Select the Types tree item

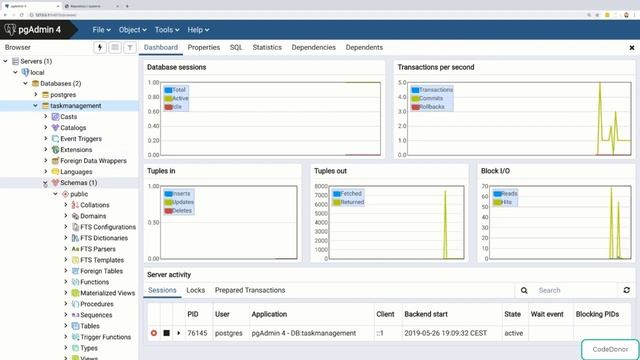pyautogui.click(x=89, y=348)
